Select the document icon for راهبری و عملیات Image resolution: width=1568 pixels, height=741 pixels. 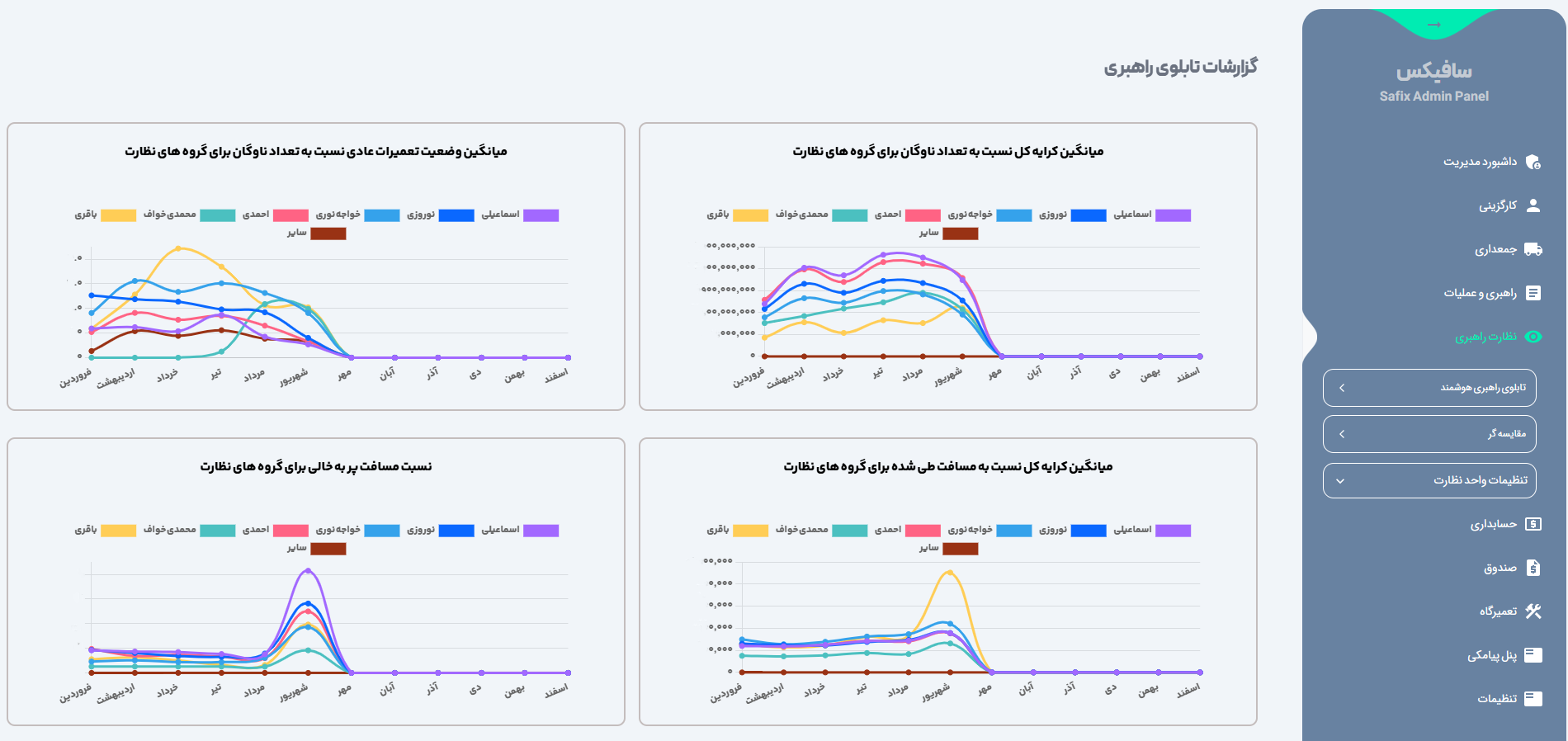[x=1533, y=293]
